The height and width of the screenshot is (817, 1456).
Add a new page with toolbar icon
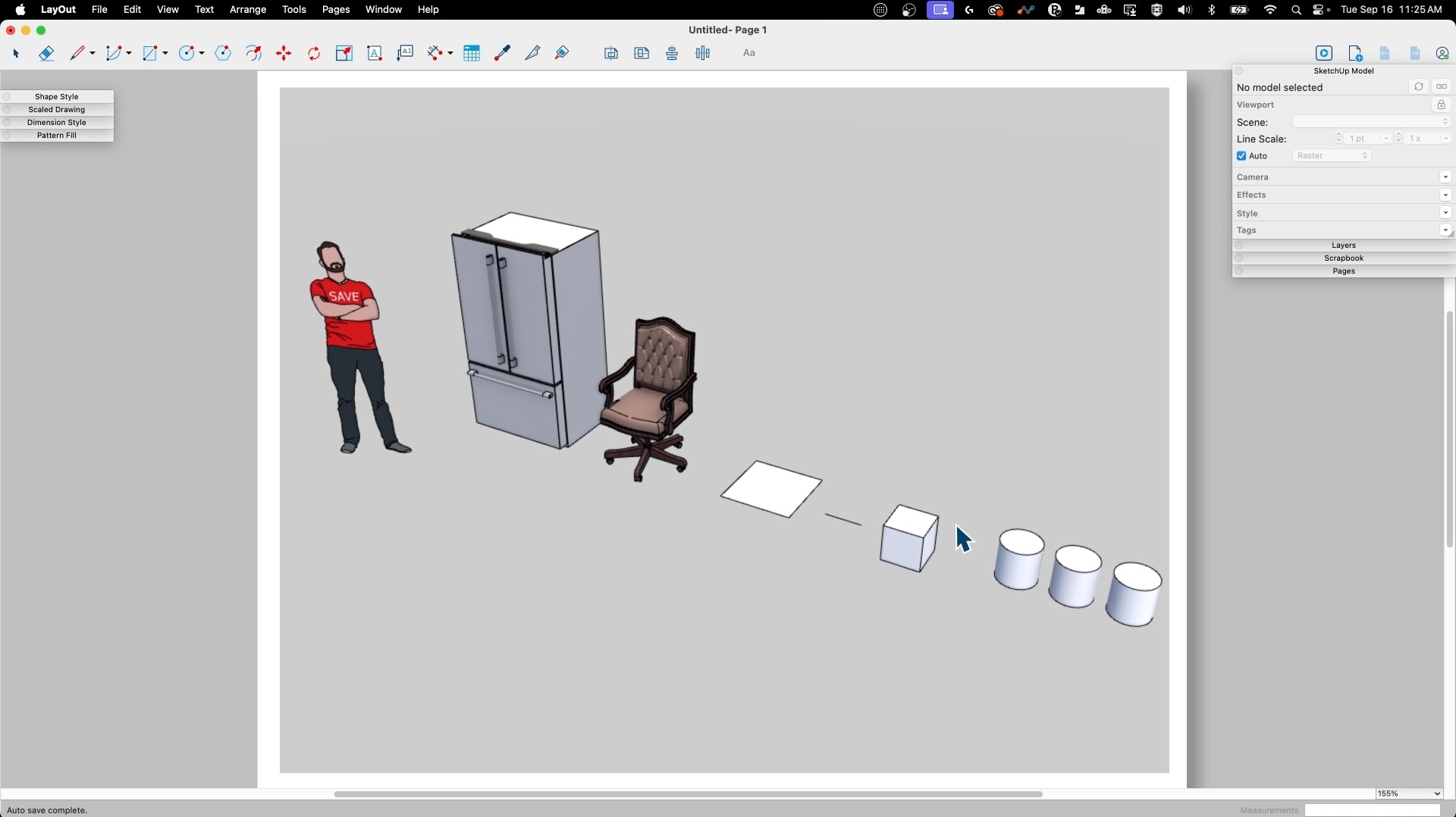[1356, 54]
